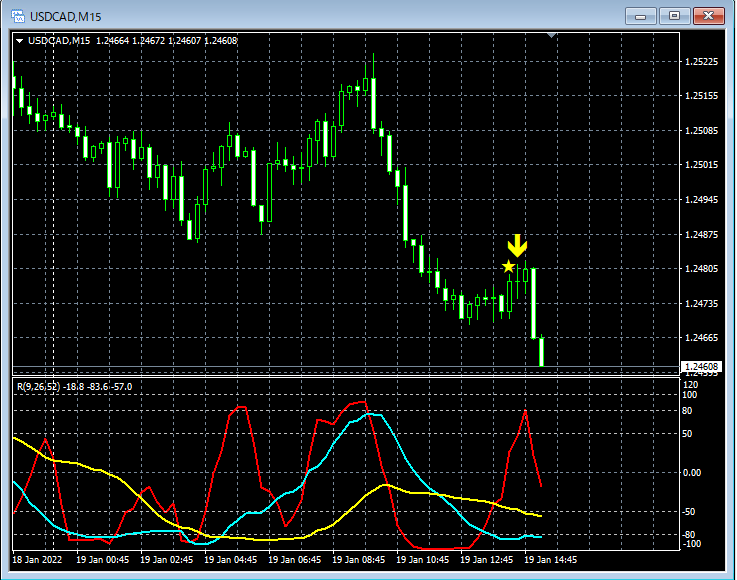Click time axis label 19 Jan 10:45

pyautogui.click(x=422, y=560)
